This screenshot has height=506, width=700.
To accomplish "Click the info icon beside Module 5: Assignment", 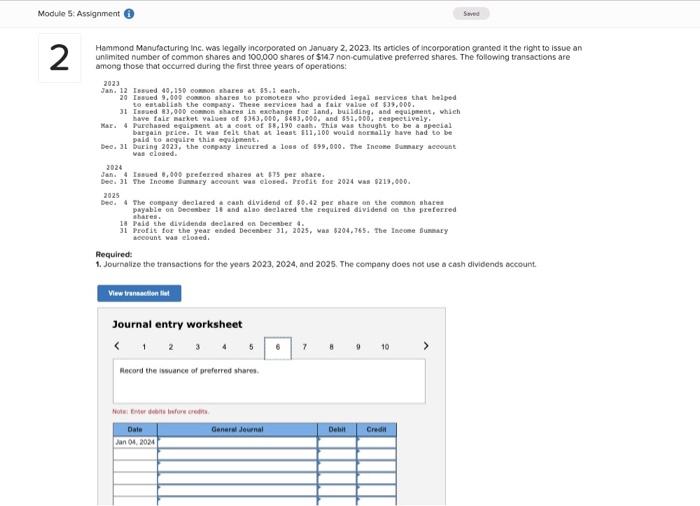I will click(129, 14).
